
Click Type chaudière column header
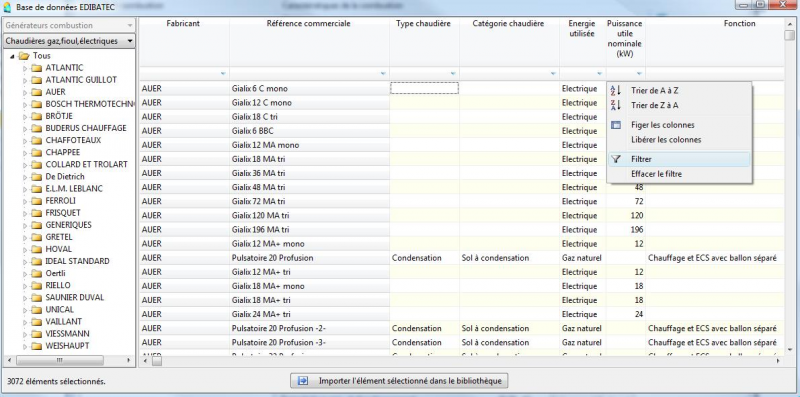tap(424, 42)
